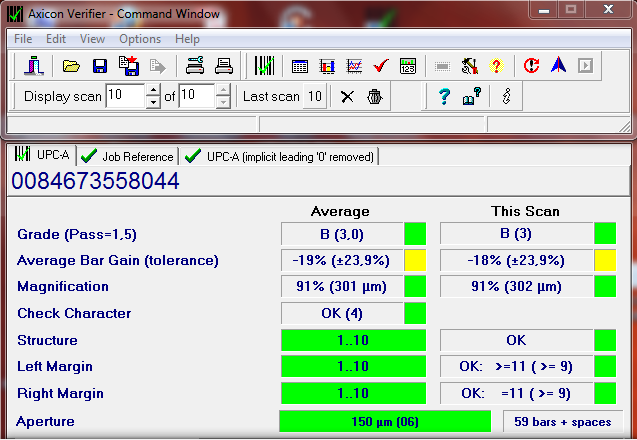This screenshot has height=440, width=637.
Task: Click the greyed play arrow box icon
Action: [x=585, y=65]
